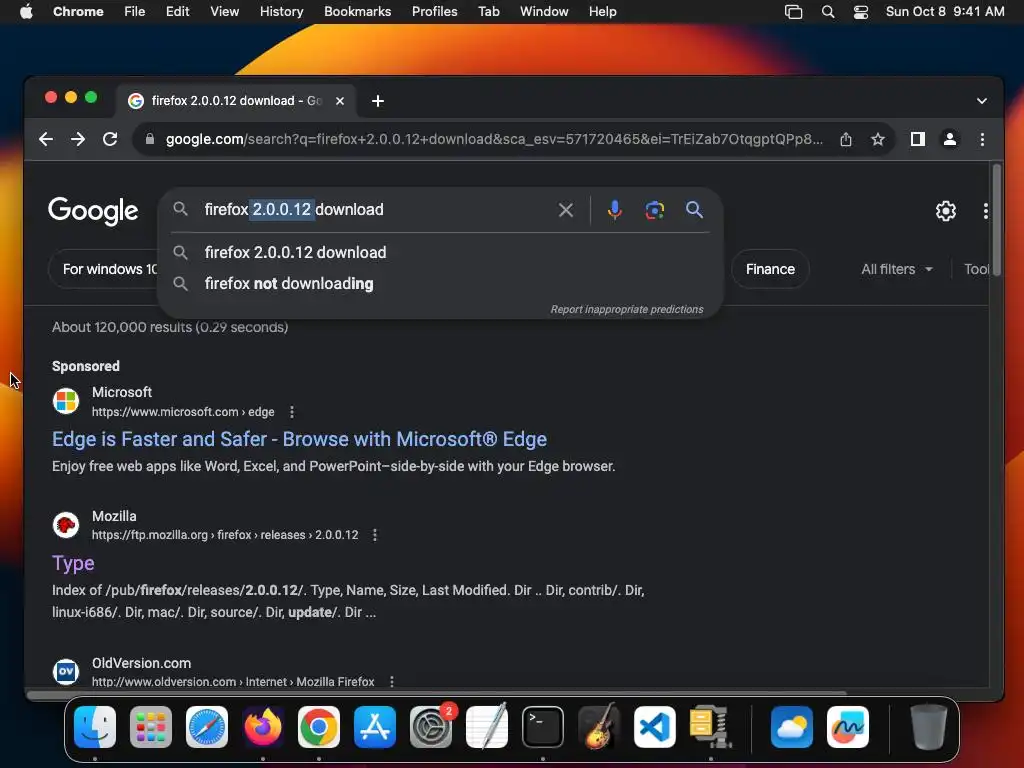Open the Chrome File menu

(135, 12)
